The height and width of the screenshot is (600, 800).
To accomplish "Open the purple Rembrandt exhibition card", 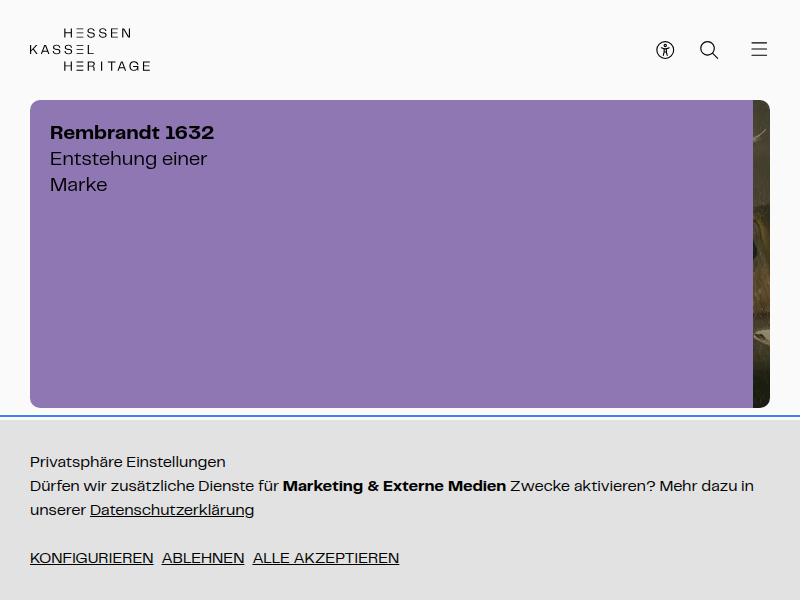I will [391, 254].
